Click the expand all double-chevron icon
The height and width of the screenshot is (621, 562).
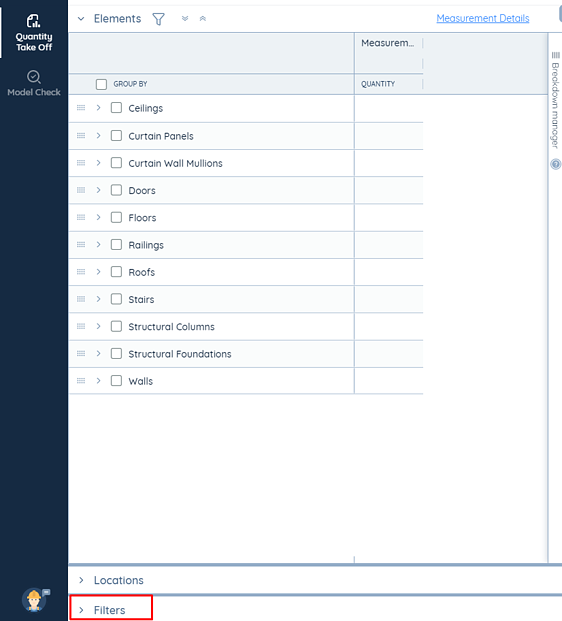click(x=185, y=19)
